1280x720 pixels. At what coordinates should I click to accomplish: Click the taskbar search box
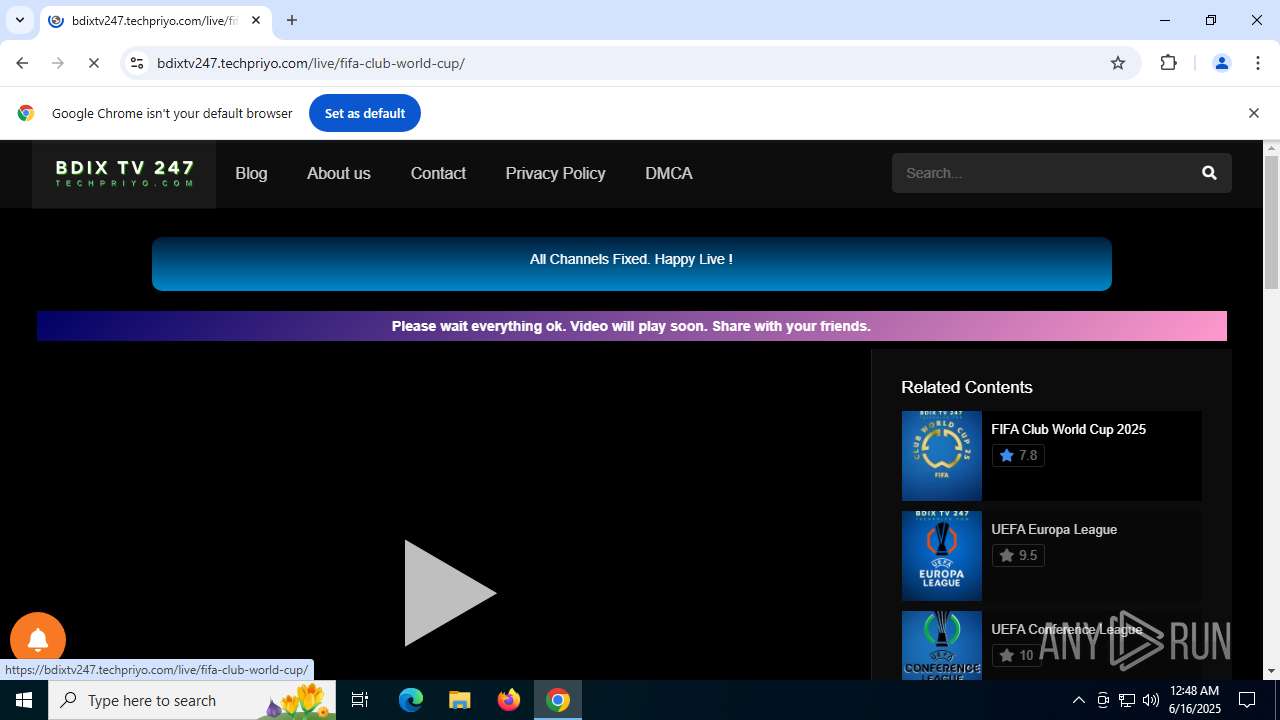(192, 700)
